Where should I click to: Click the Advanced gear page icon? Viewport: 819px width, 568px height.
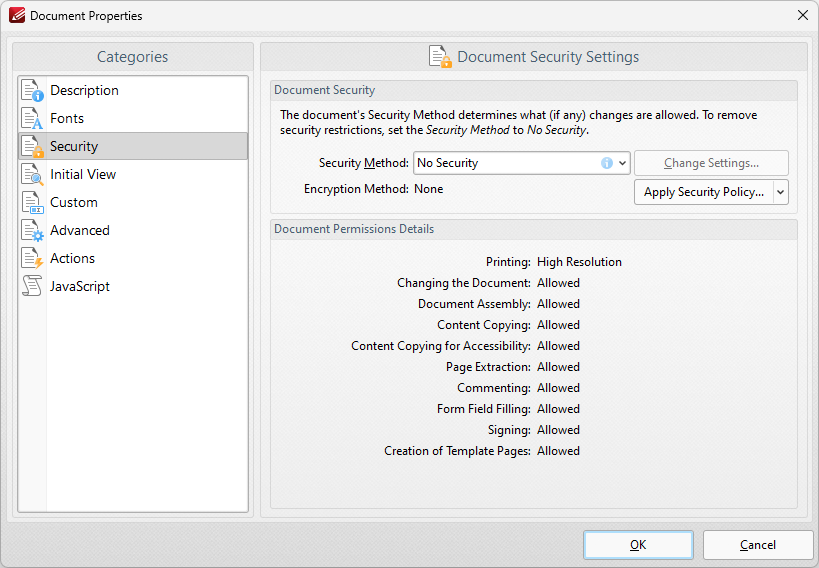(32, 230)
